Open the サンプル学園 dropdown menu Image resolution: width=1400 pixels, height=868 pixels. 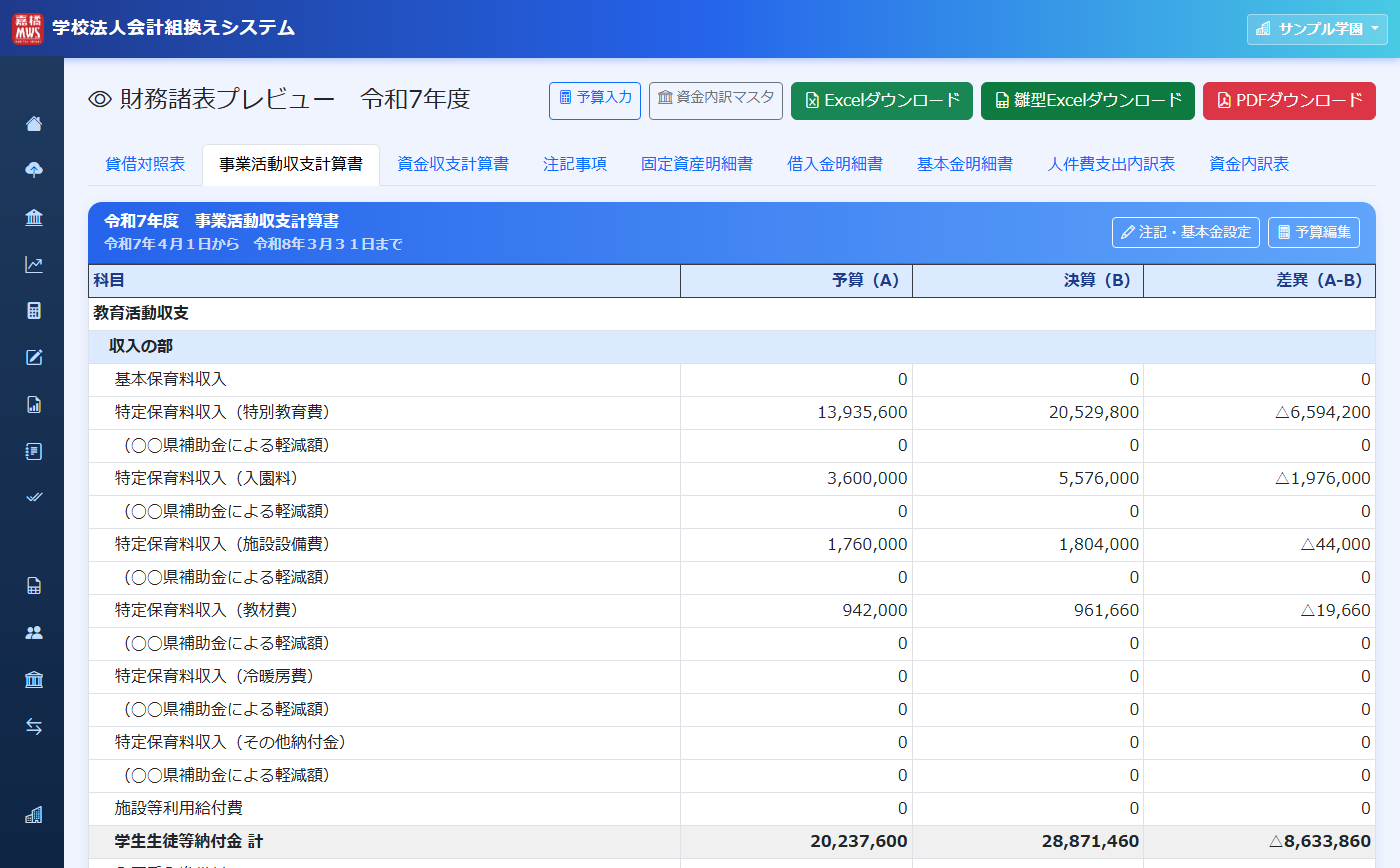pyautogui.click(x=1317, y=29)
